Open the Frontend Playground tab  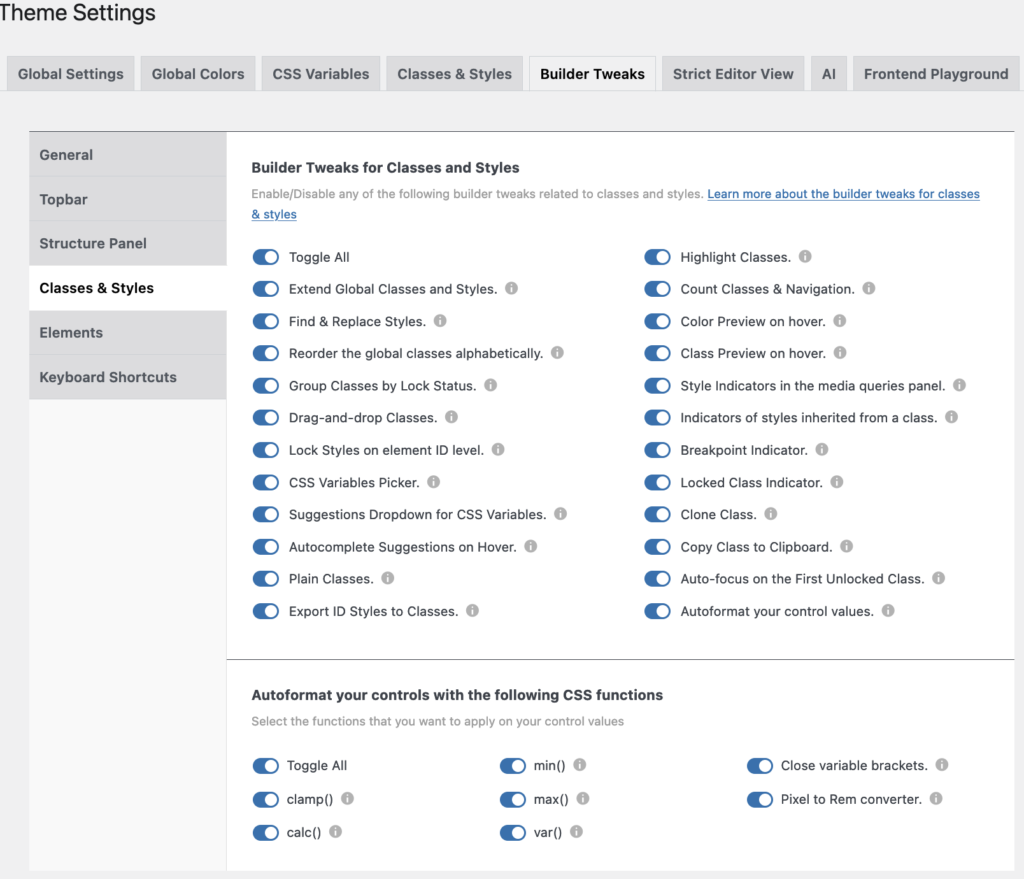[936, 74]
